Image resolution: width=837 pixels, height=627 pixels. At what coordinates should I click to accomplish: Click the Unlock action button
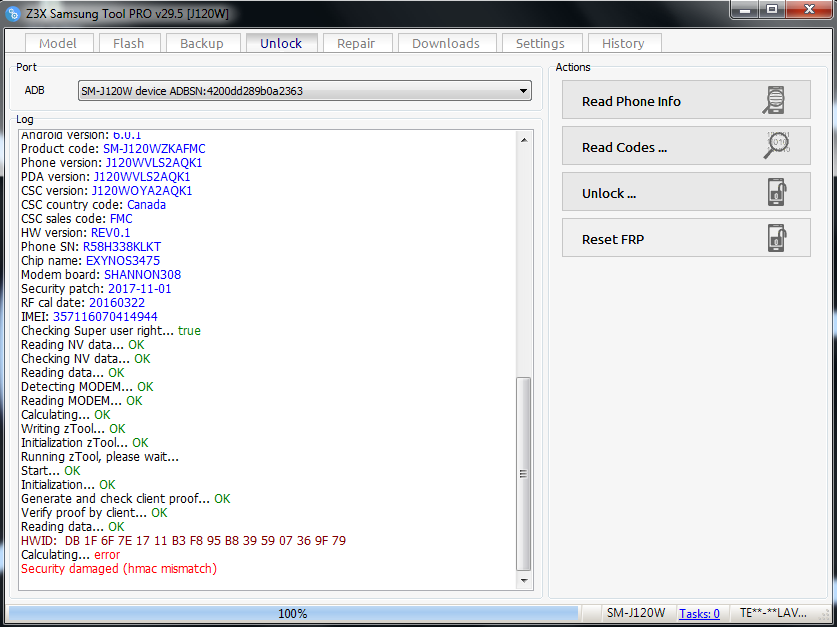point(686,192)
